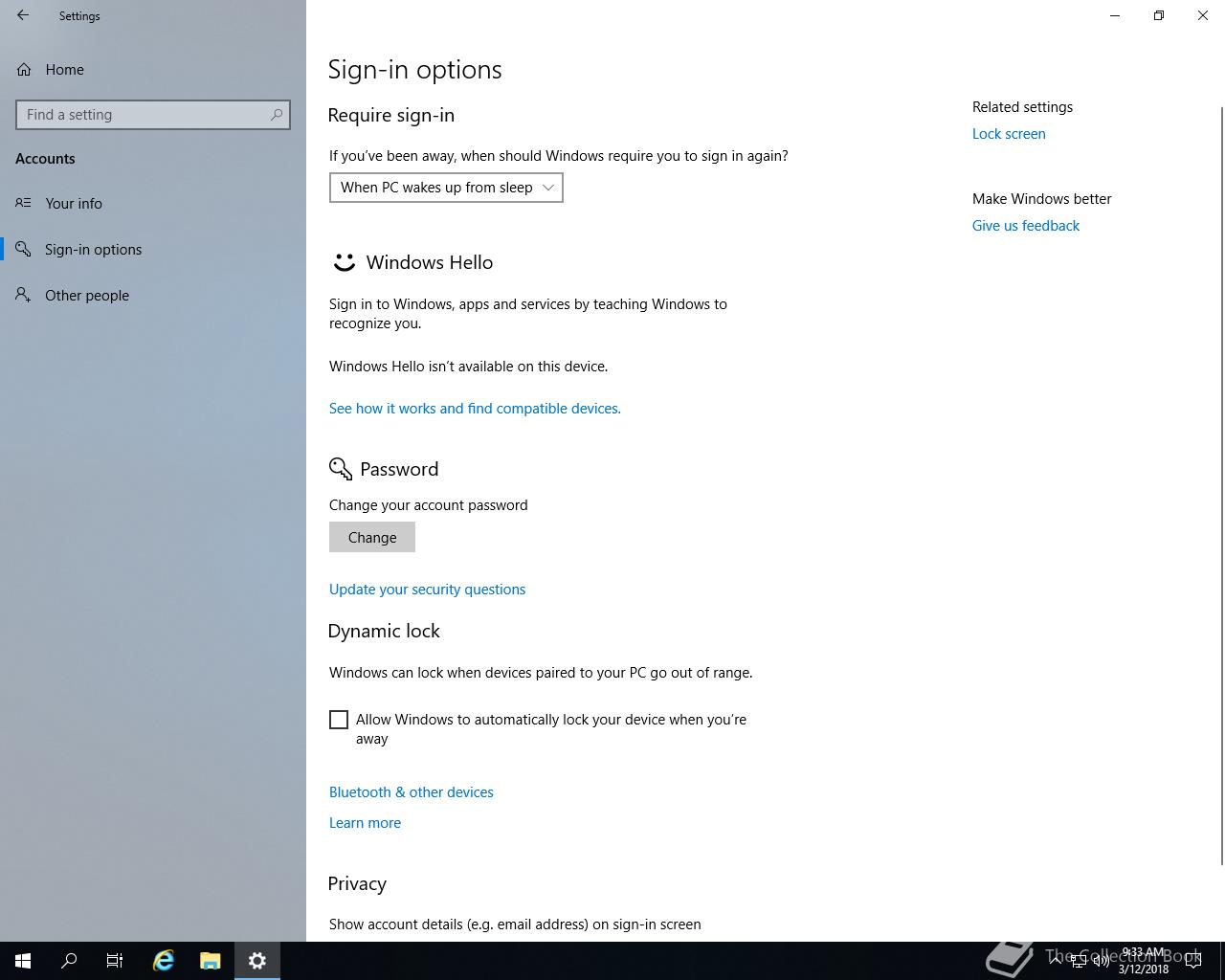Click the Settings gear taskbar icon
Viewport: 1225px width, 980px height.
click(x=257, y=961)
